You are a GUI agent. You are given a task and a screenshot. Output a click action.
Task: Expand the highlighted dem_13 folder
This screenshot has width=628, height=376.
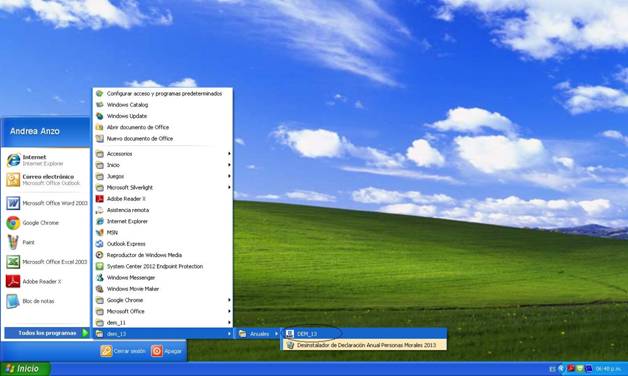click(163, 334)
